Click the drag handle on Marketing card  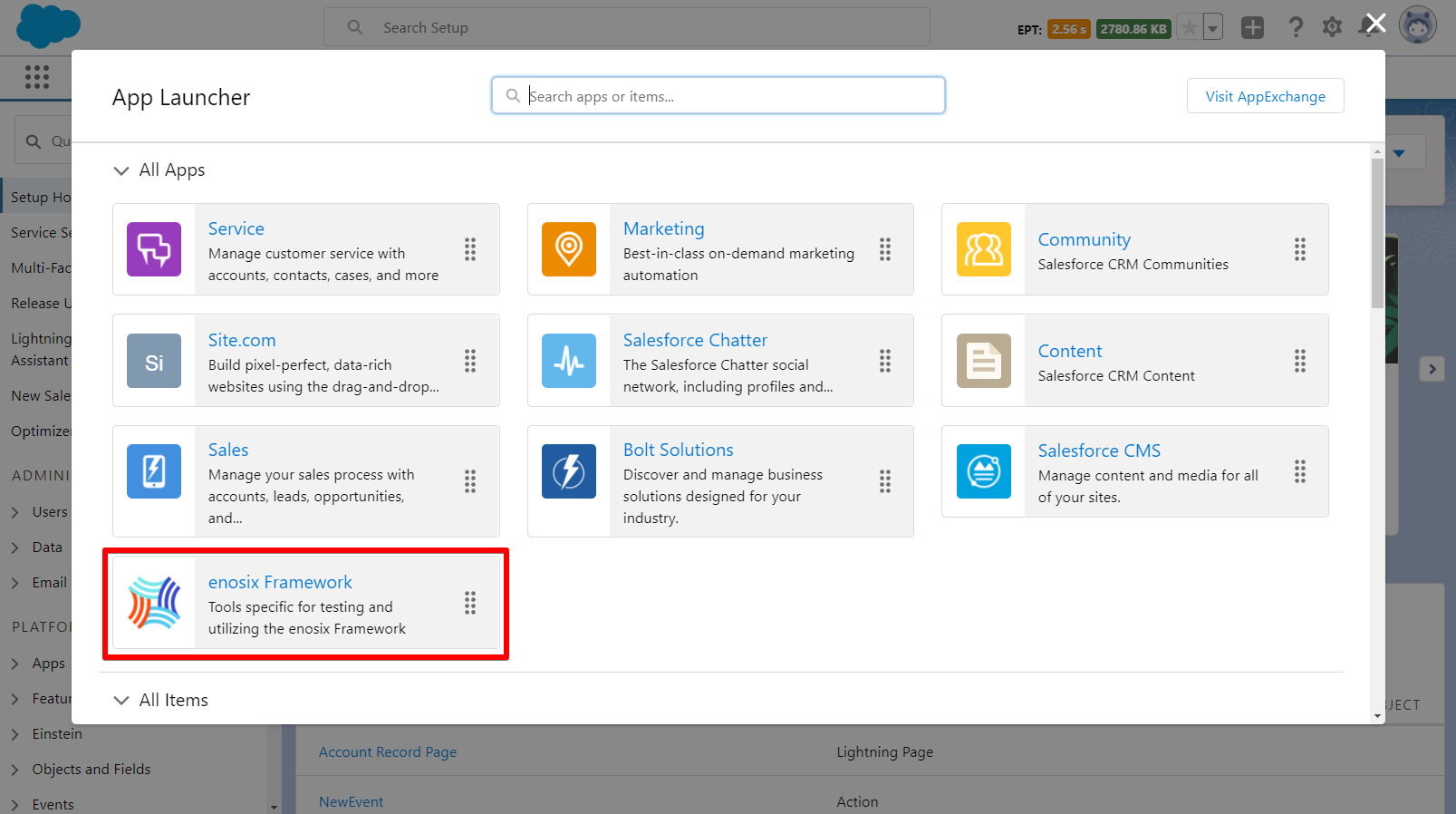[885, 249]
